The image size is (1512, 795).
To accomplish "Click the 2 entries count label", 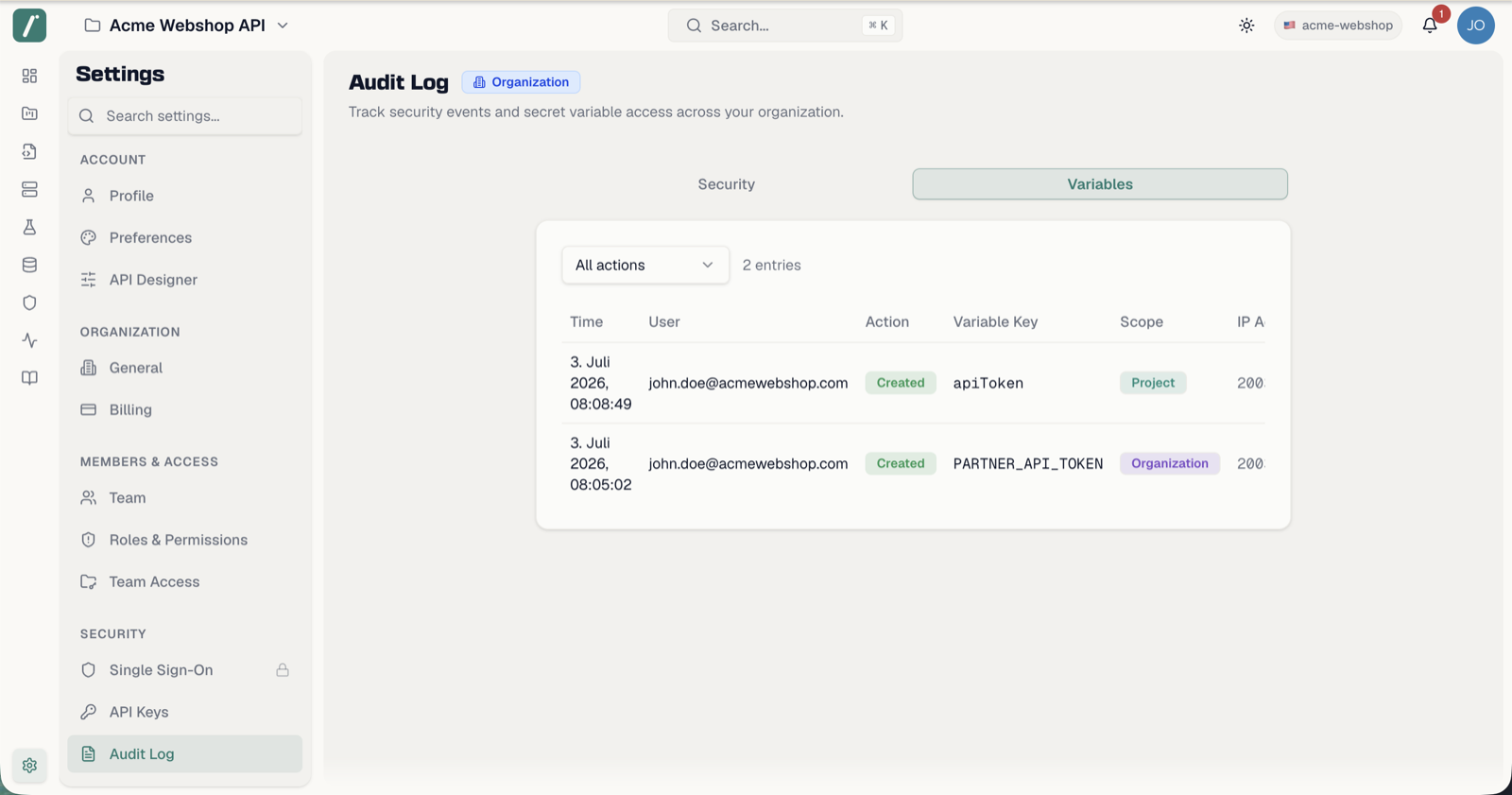I will (771, 265).
